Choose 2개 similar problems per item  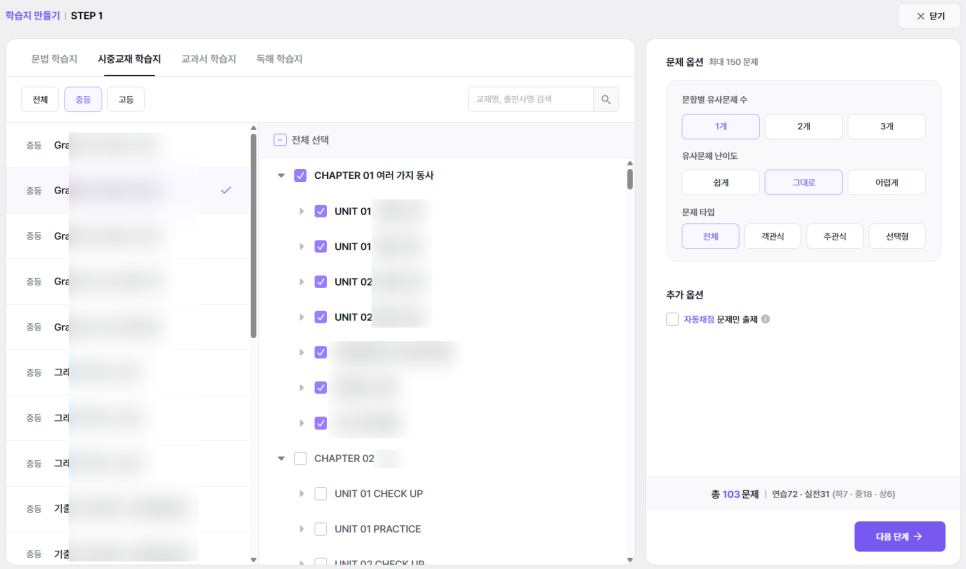[804, 126]
